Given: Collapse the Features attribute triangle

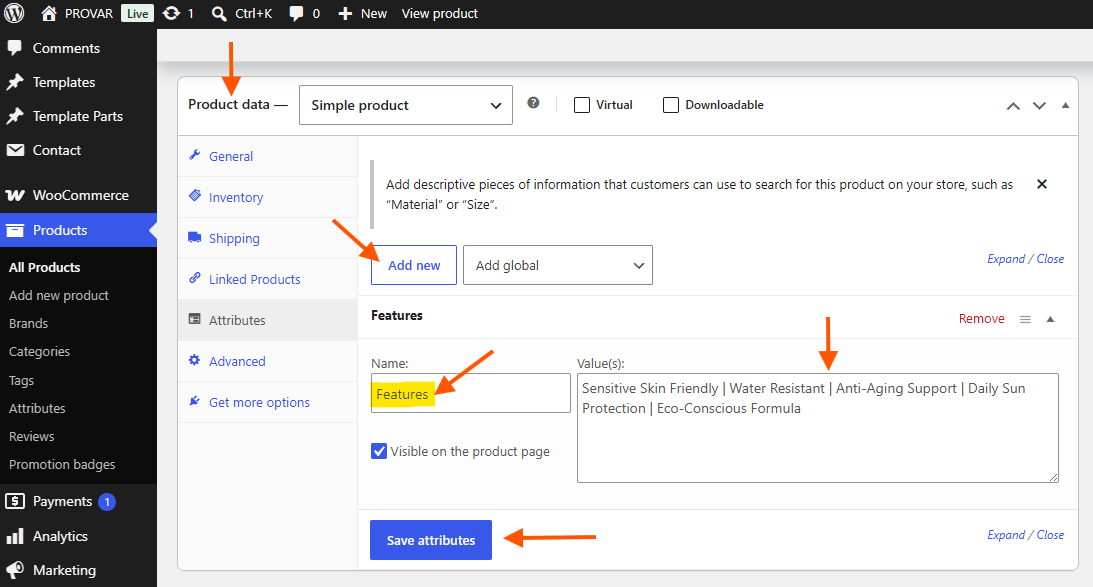Looking at the screenshot, I should [x=1050, y=319].
